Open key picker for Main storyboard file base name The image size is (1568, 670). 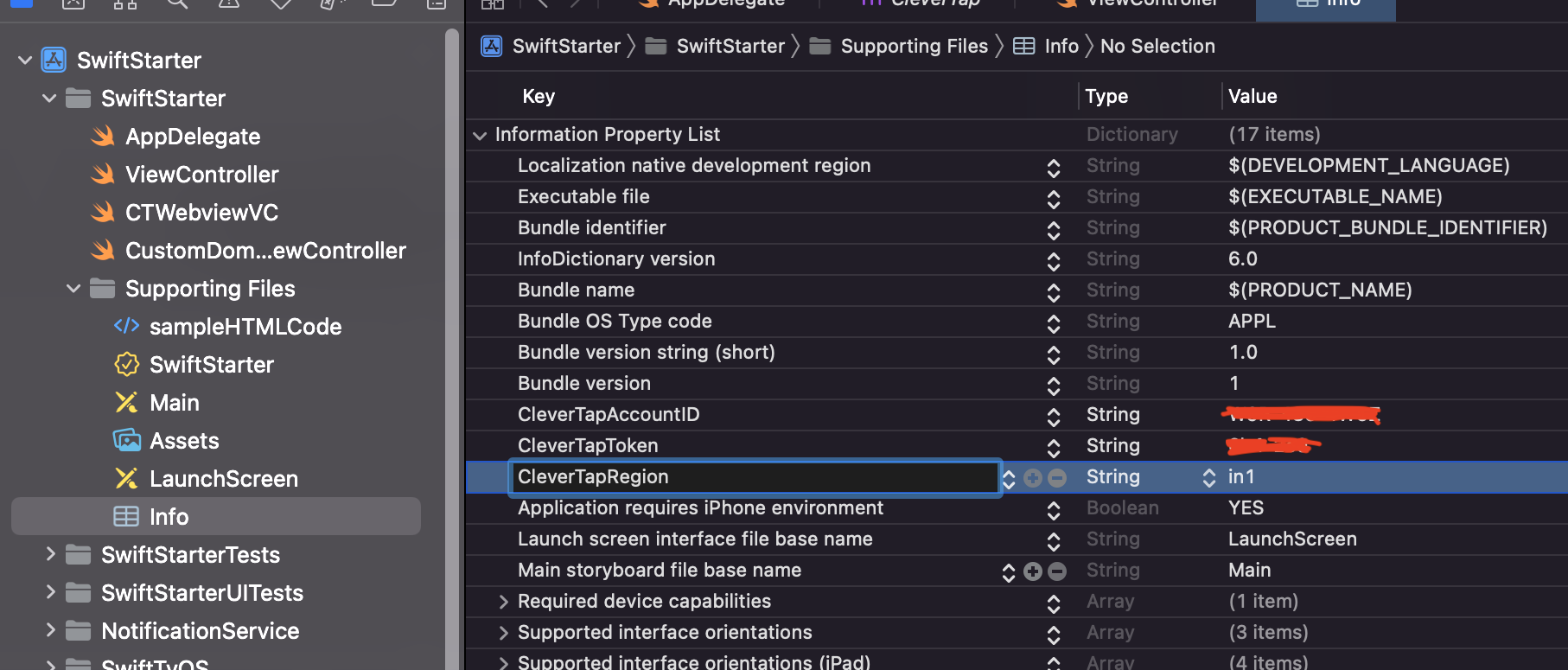point(1009,571)
